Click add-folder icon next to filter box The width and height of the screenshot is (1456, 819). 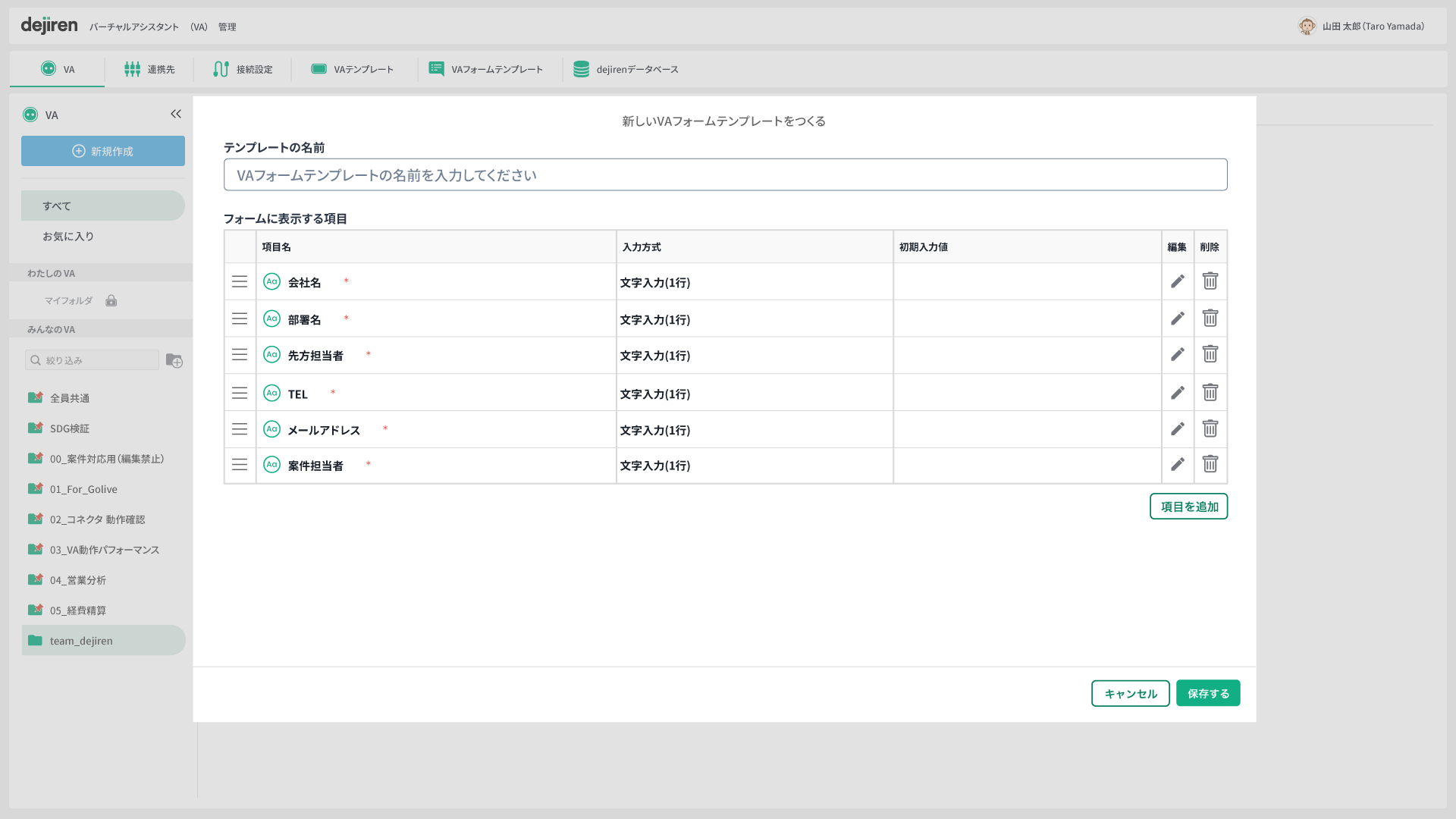[x=174, y=360]
